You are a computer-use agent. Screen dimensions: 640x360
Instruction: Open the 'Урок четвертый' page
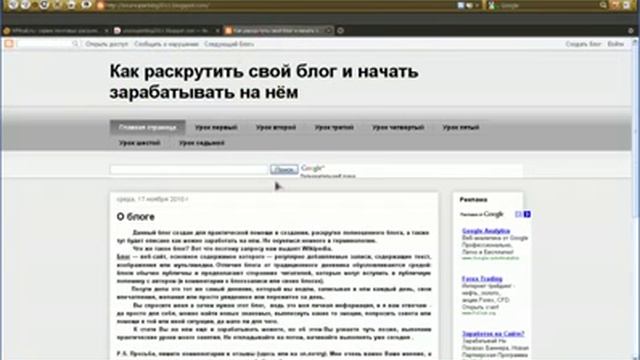tap(398, 127)
